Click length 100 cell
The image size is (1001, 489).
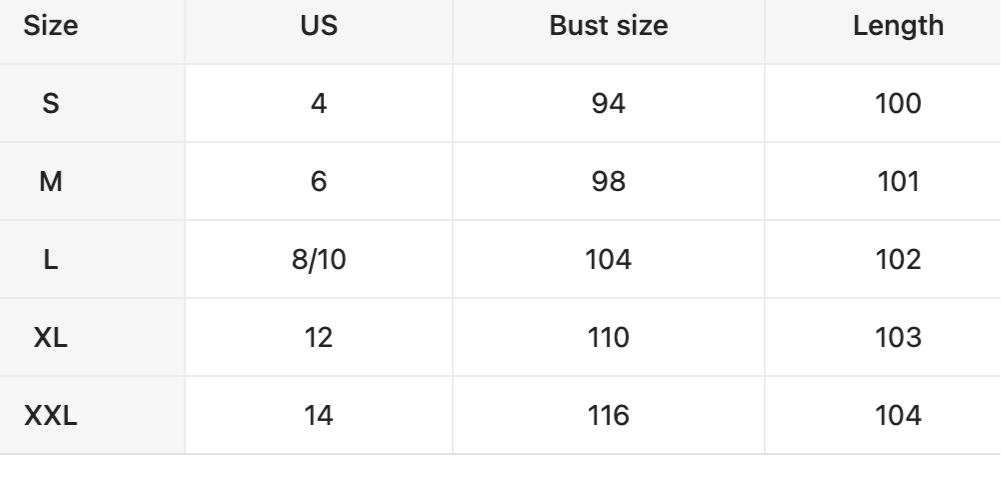point(898,105)
